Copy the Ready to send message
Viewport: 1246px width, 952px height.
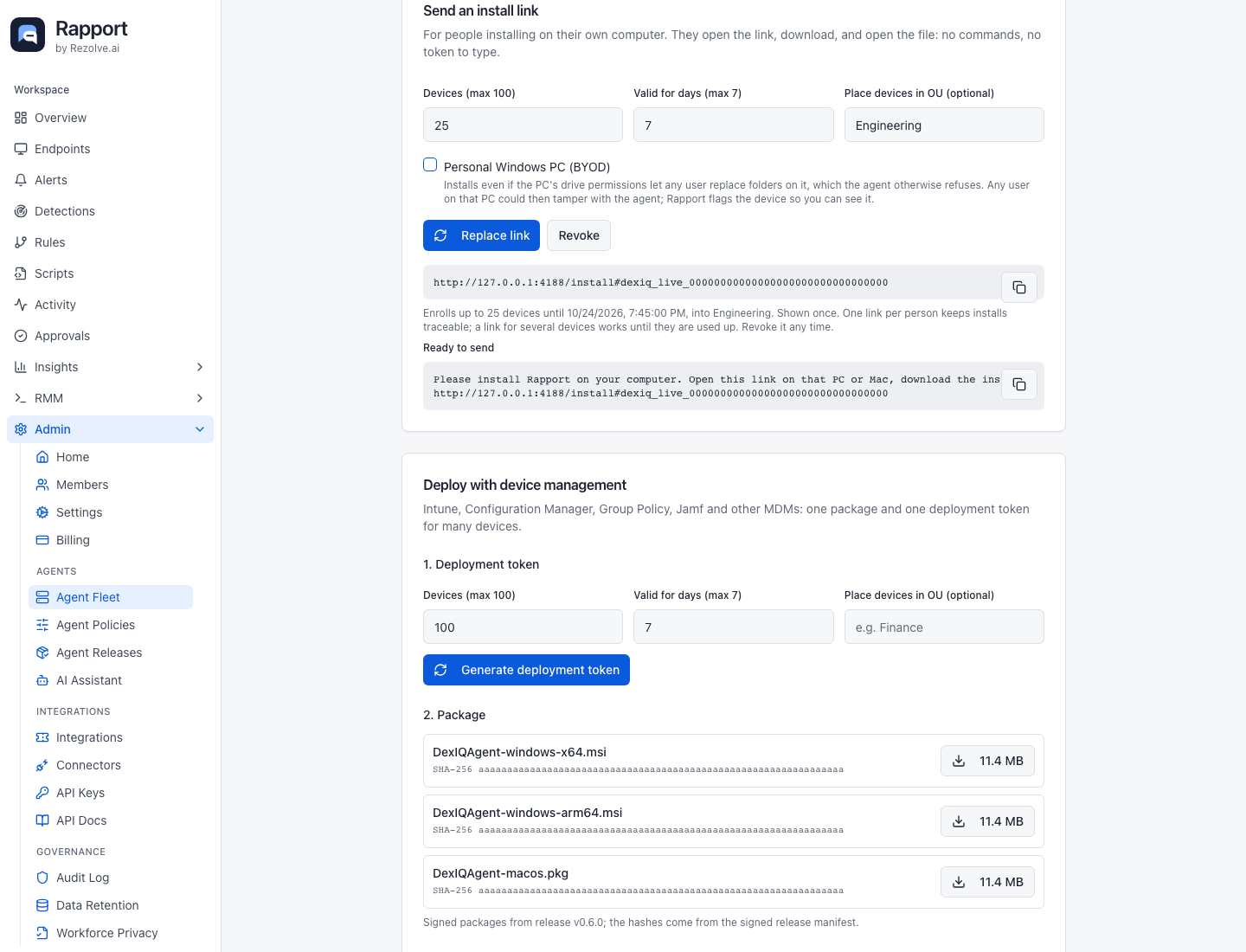tap(1019, 384)
